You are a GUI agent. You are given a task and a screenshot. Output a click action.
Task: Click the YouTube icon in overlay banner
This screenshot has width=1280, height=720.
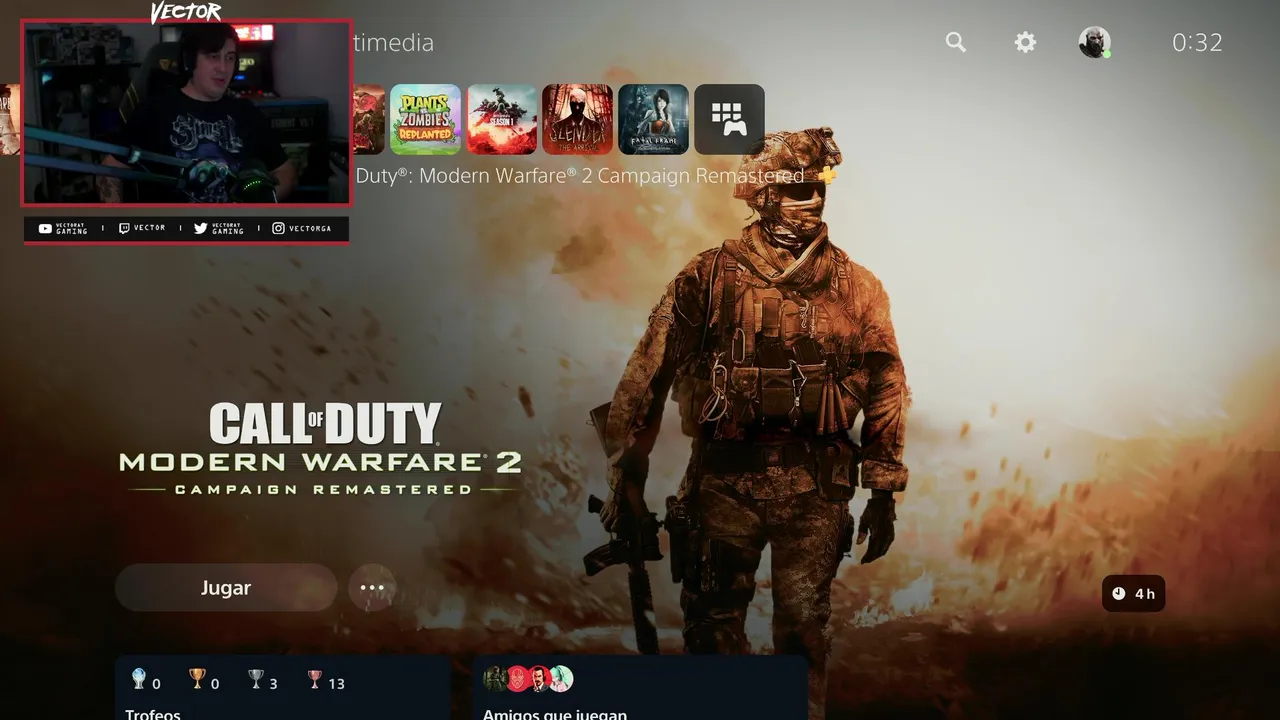pos(45,229)
